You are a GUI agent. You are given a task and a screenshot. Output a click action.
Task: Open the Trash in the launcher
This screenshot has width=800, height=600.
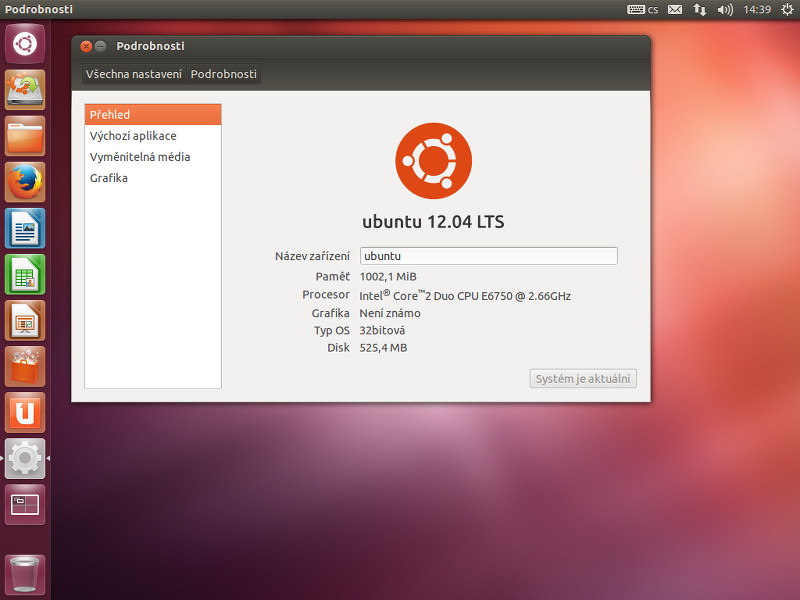[25, 575]
